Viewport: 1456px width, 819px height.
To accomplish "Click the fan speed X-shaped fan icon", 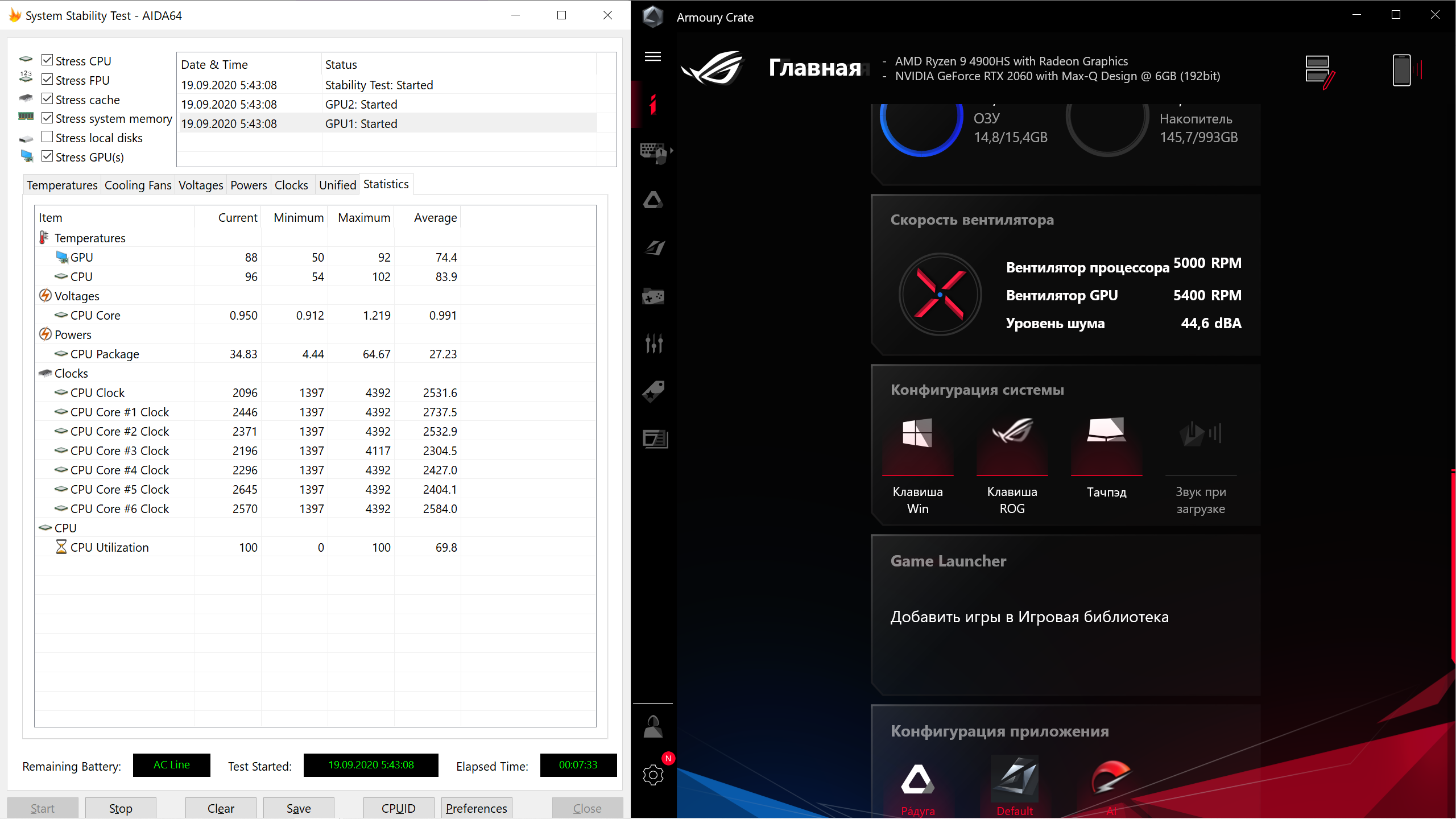I will pos(940,295).
